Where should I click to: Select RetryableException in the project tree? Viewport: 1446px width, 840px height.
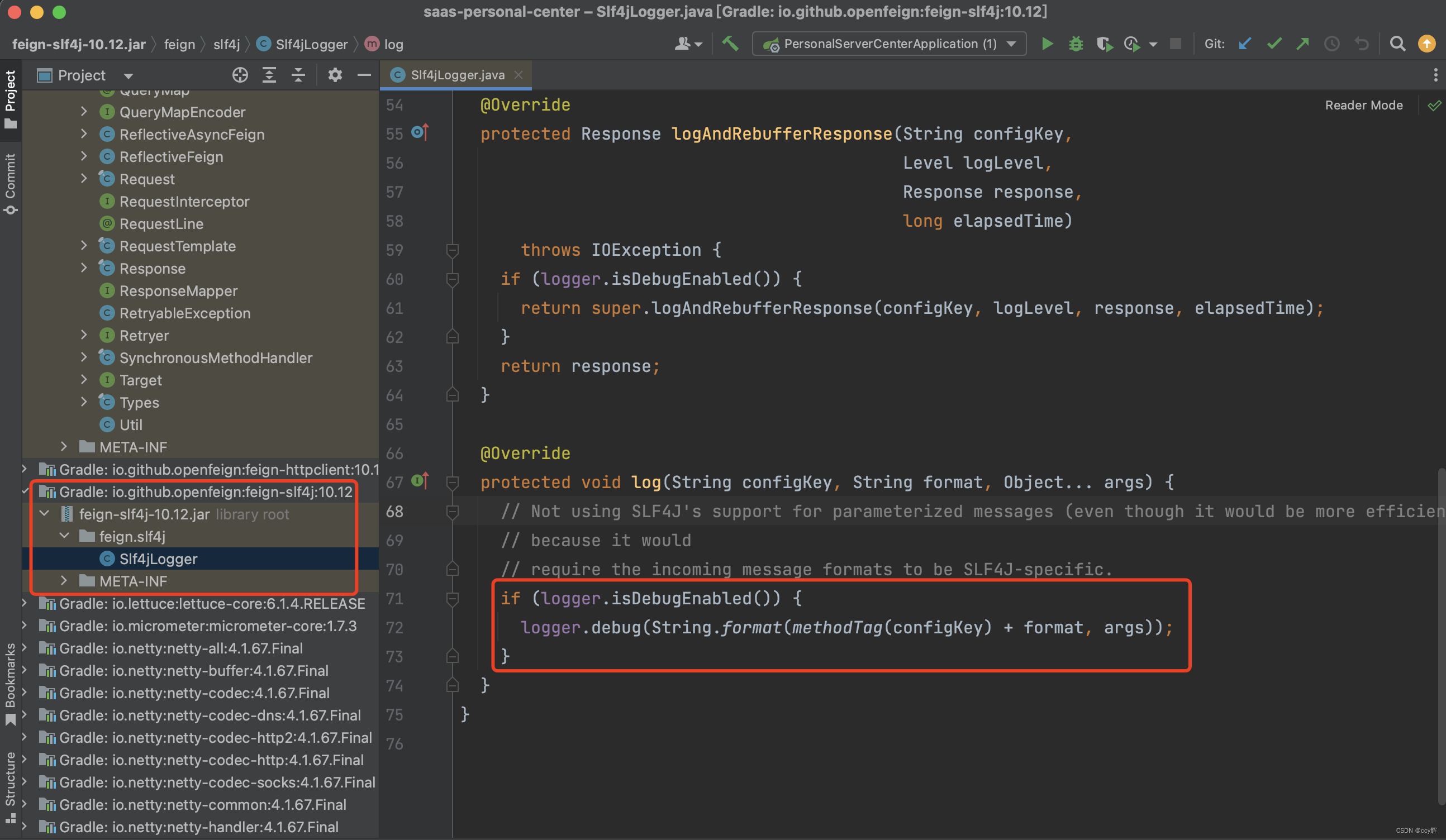(201, 313)
